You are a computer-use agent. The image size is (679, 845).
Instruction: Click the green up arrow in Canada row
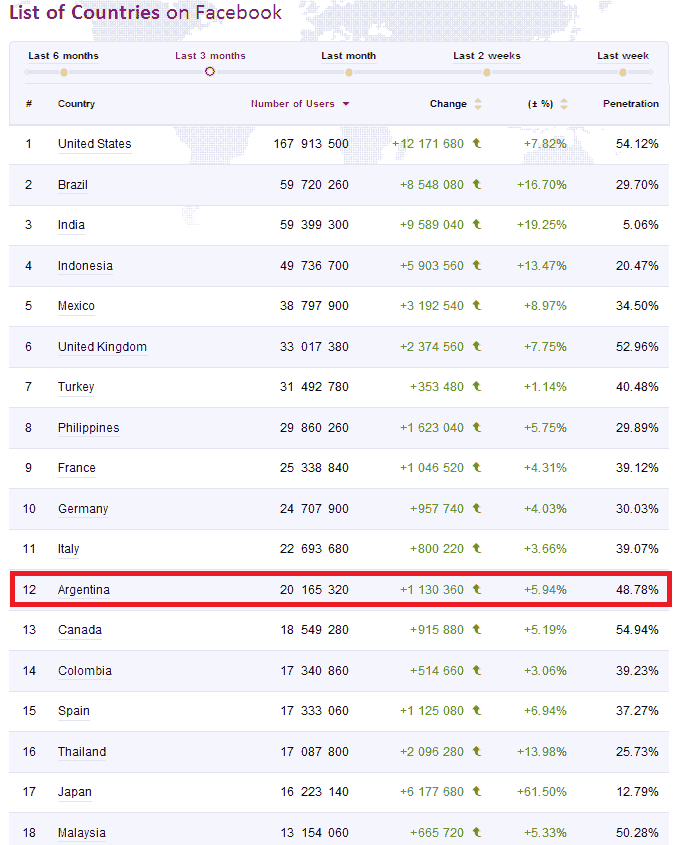[x=476, y=629]
